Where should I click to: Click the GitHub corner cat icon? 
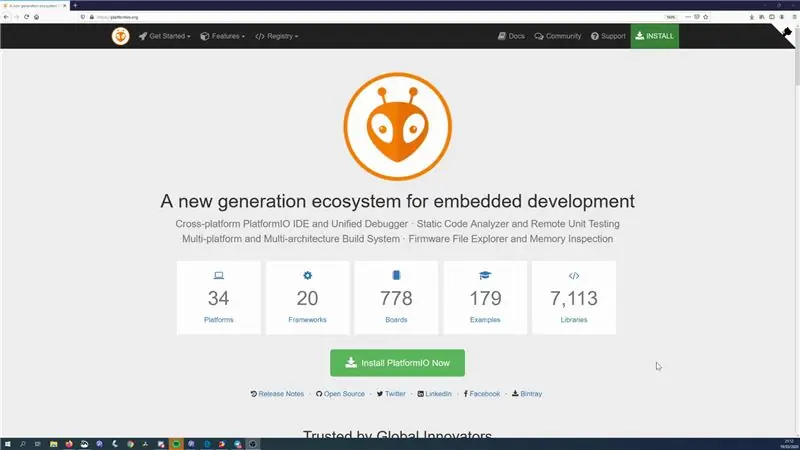[x=787, y=33]
